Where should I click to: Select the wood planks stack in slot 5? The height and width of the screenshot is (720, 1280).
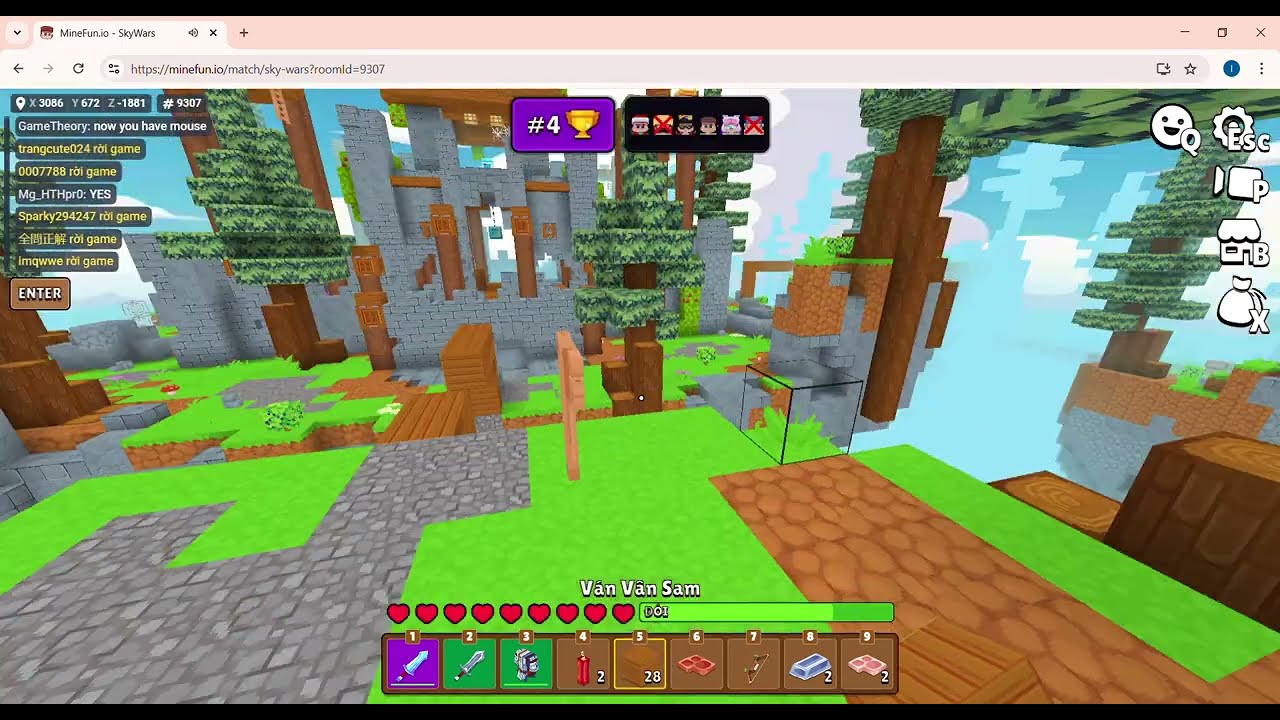640,663
